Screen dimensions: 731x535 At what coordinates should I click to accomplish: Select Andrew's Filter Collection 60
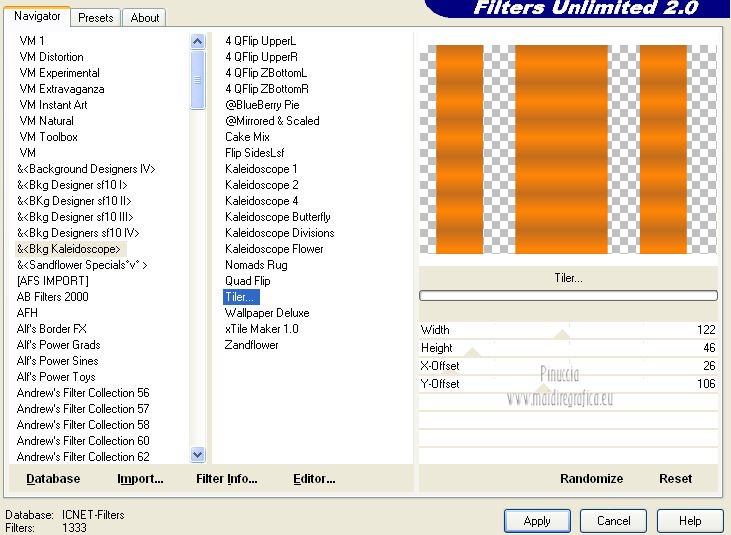[x=83, y=441]
